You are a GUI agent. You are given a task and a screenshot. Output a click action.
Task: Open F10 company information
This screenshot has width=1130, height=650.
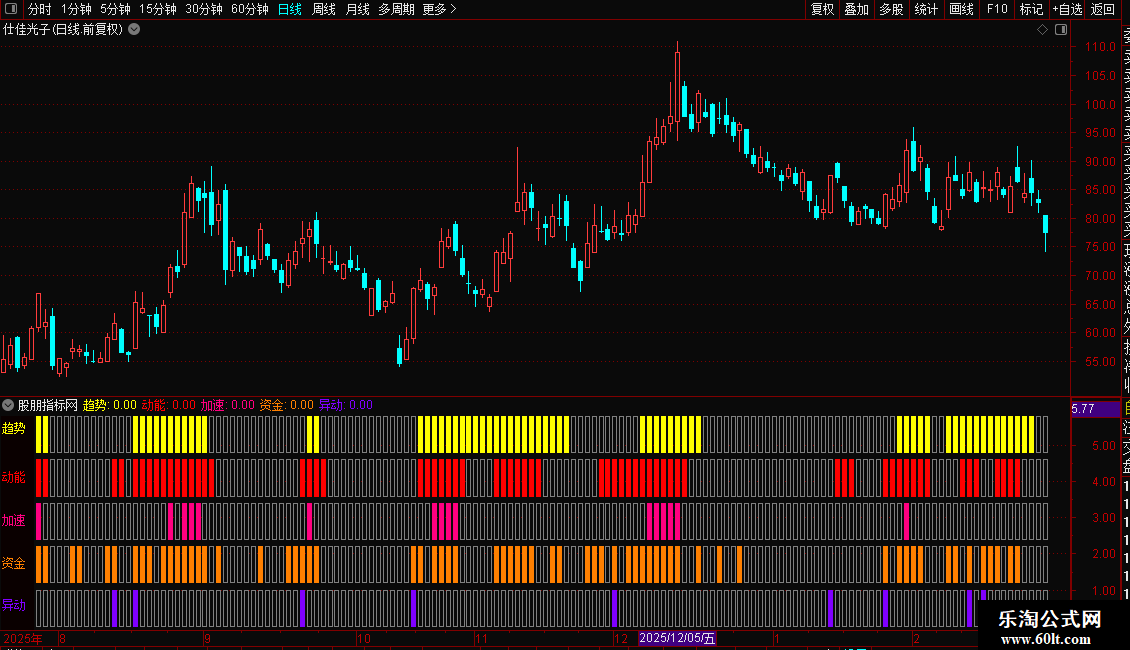[x=997, y=9]
